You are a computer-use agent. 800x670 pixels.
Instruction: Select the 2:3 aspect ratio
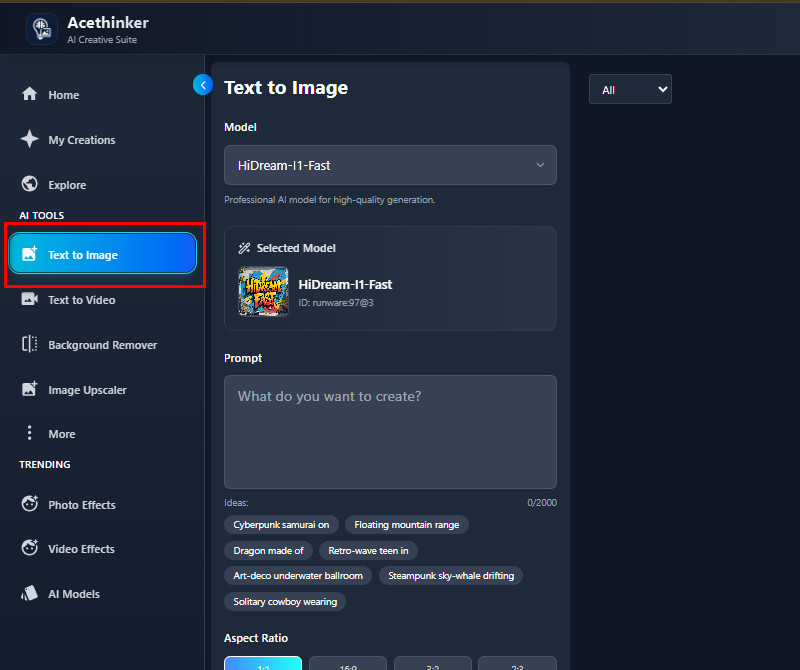[x=517, y=663]
